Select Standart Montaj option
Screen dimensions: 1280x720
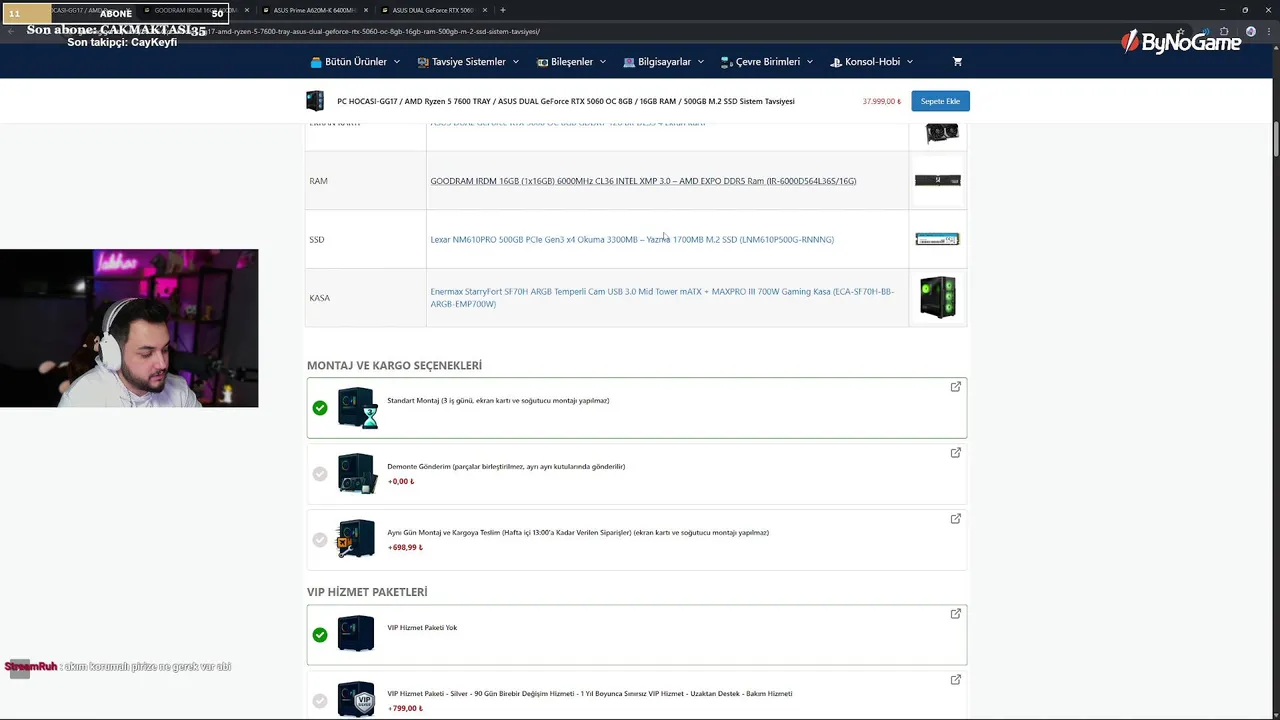pyautogui.click(x=320, y=408)
